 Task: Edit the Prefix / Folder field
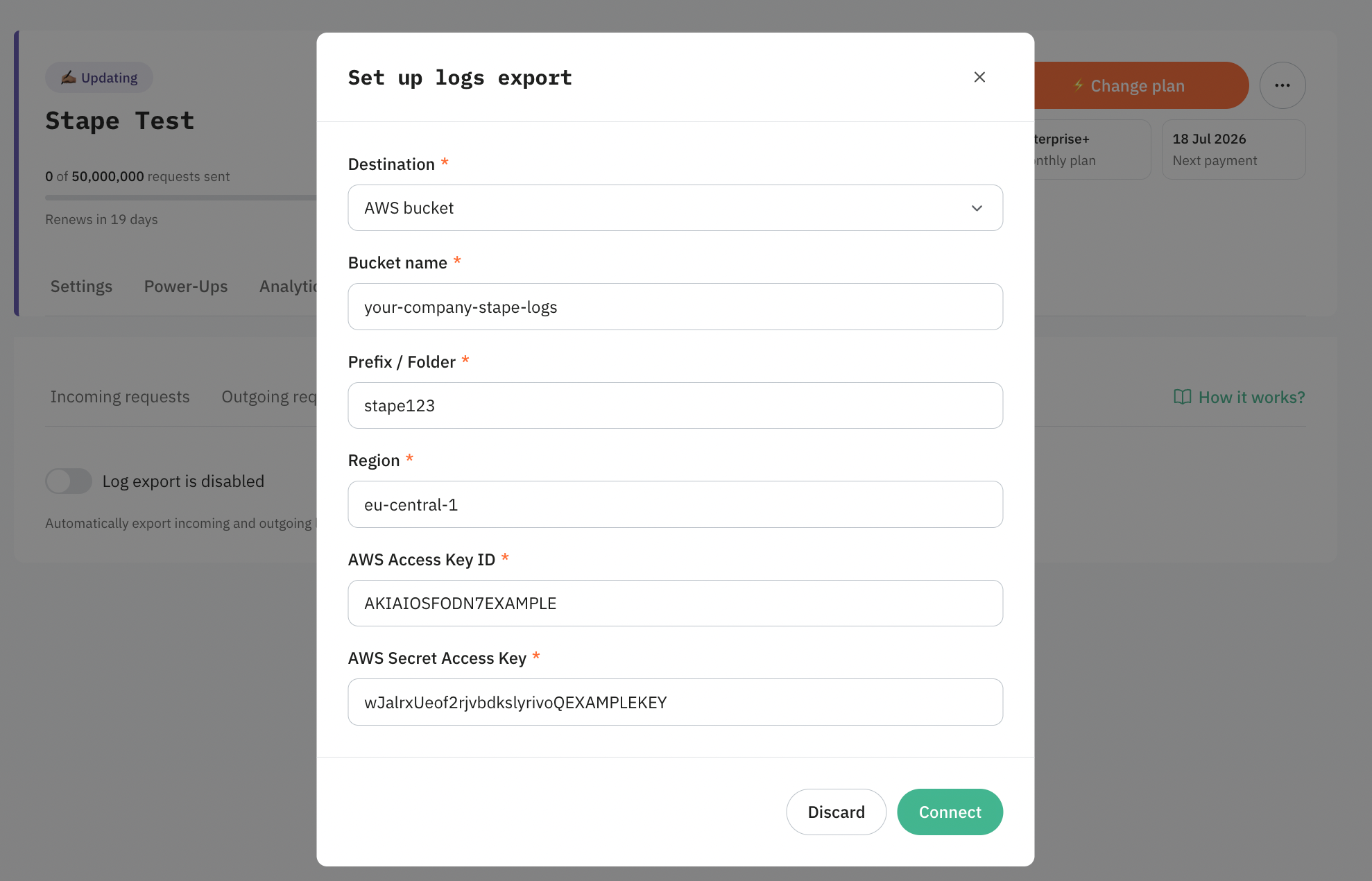675,406
